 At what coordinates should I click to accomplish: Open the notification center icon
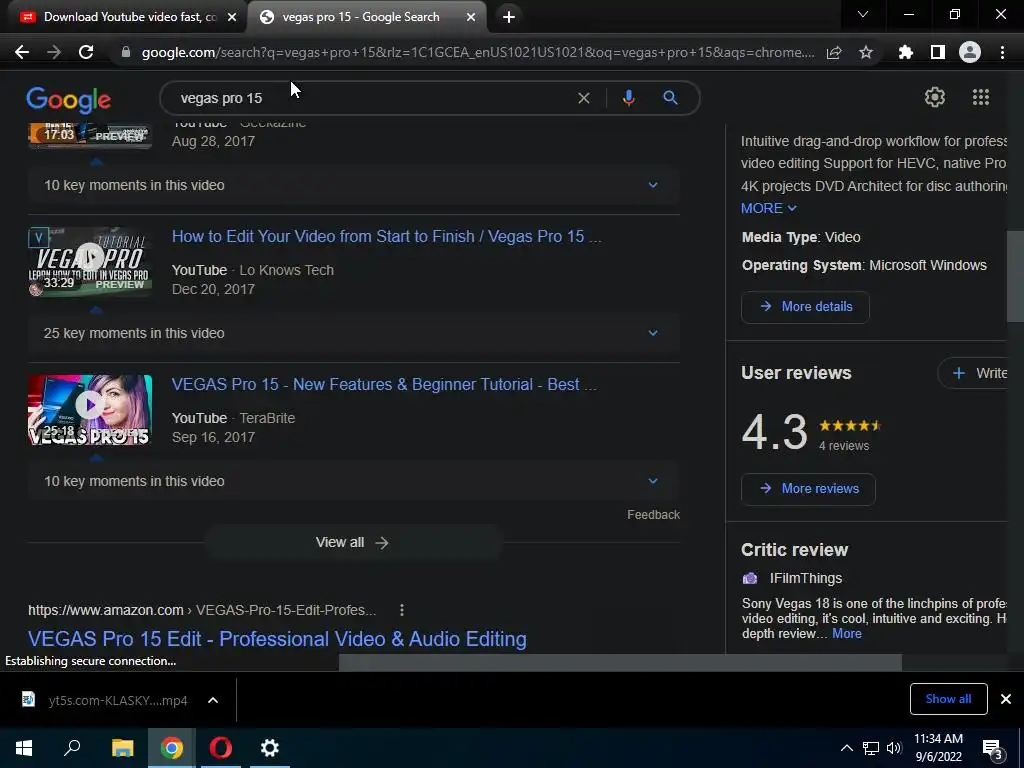pyautogui.click(x=993, y=748)
